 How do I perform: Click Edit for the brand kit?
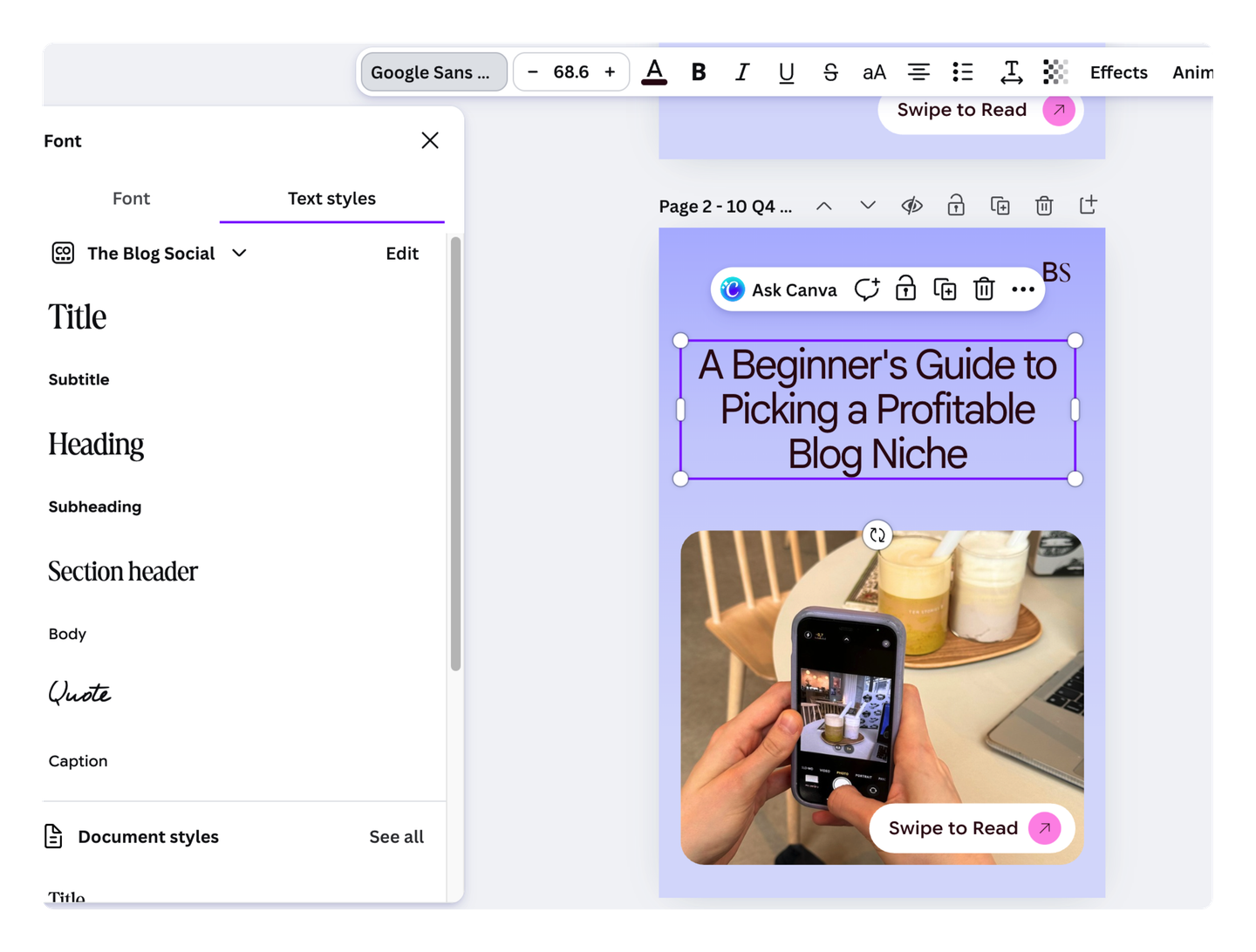pyautogui.click(x=402, y=254)
